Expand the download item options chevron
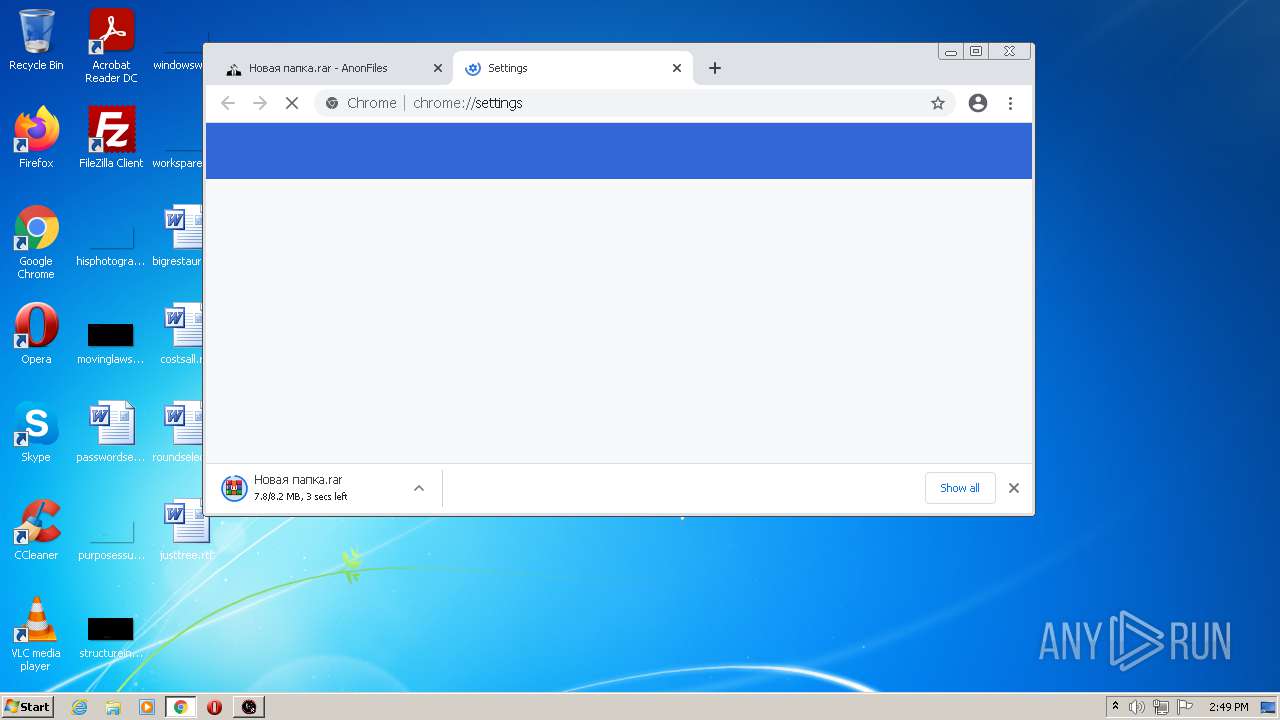This screenshot has height=720, width=1280. pos(419,488)
